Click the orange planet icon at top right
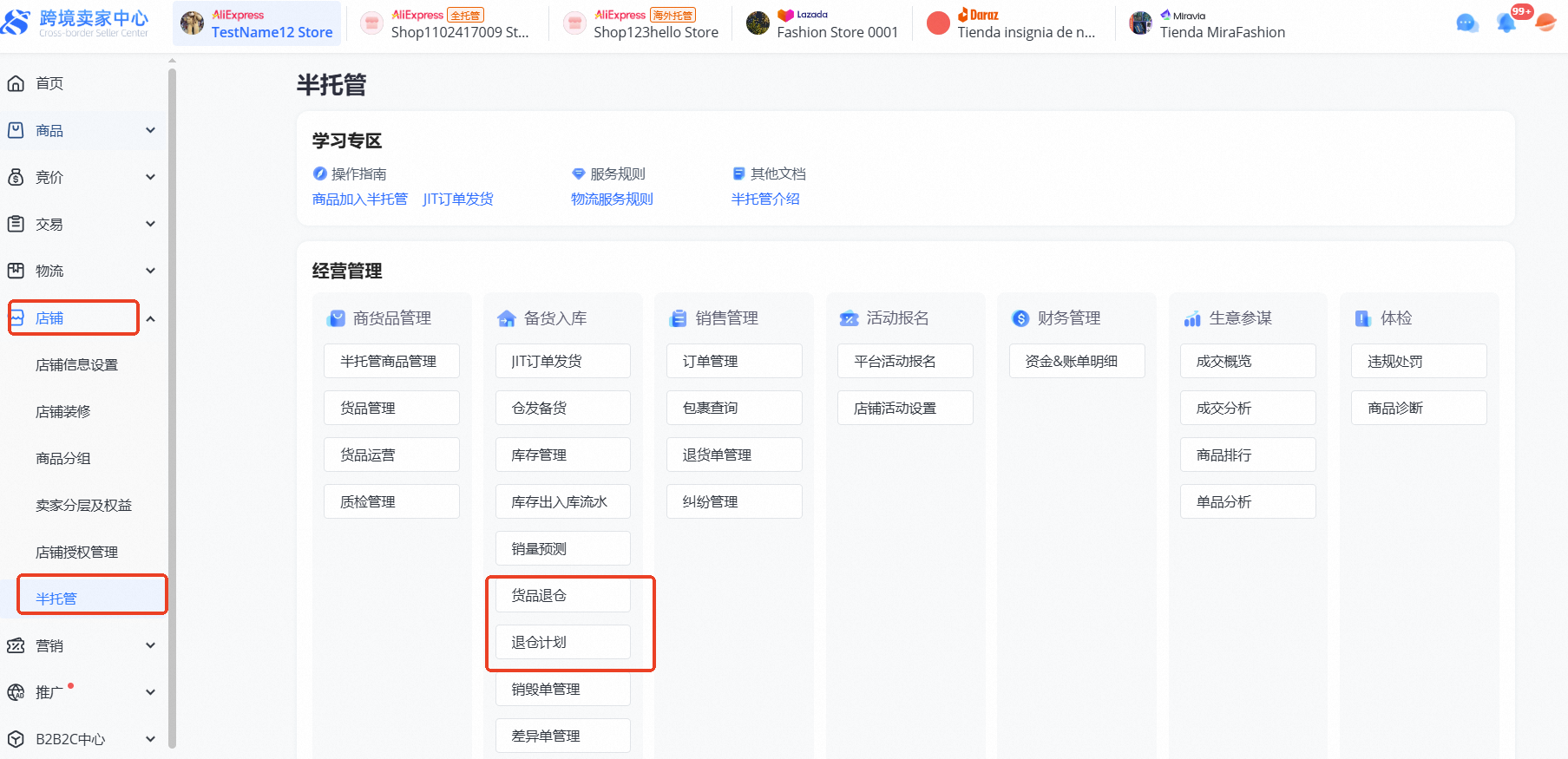This screenshot has height=759, width=1568. [x=1545, y=23]
